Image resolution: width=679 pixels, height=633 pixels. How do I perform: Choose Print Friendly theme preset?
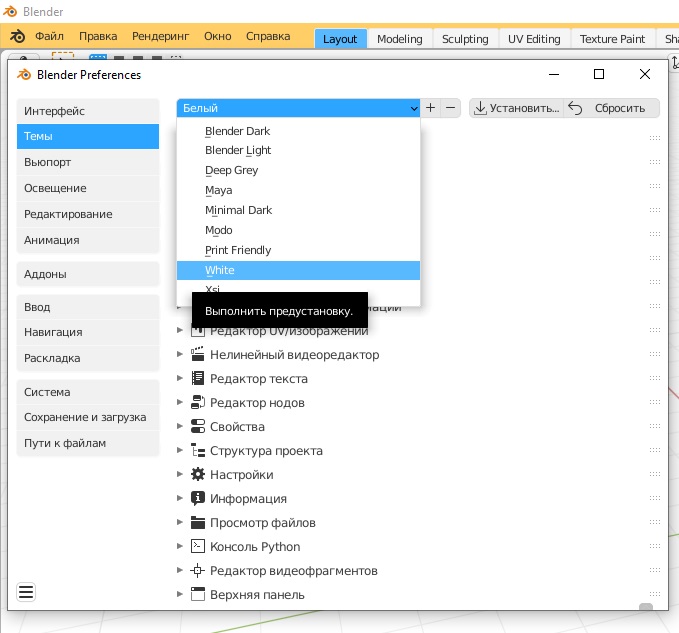pyautogui.click(x=298, y=250)
